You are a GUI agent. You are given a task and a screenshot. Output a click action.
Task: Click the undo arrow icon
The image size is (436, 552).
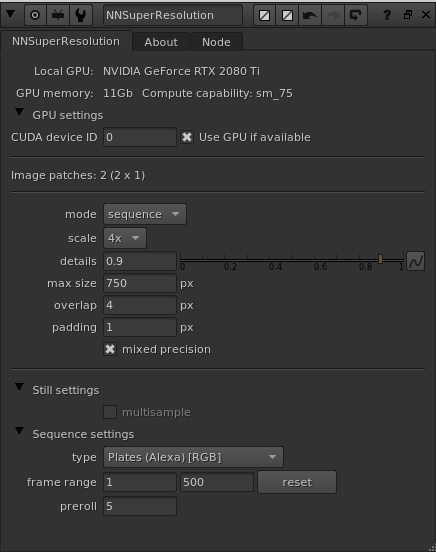pos(310,15)
